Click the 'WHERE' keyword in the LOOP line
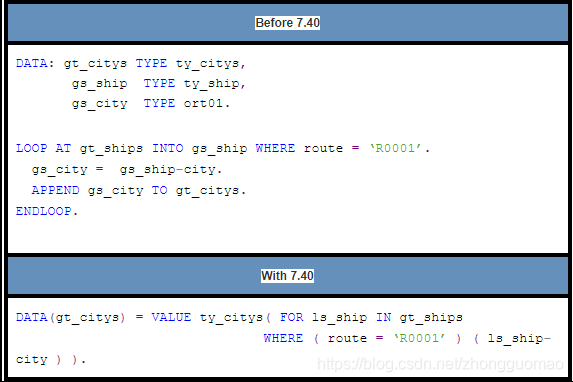573x382 pixels. [275, 148]
